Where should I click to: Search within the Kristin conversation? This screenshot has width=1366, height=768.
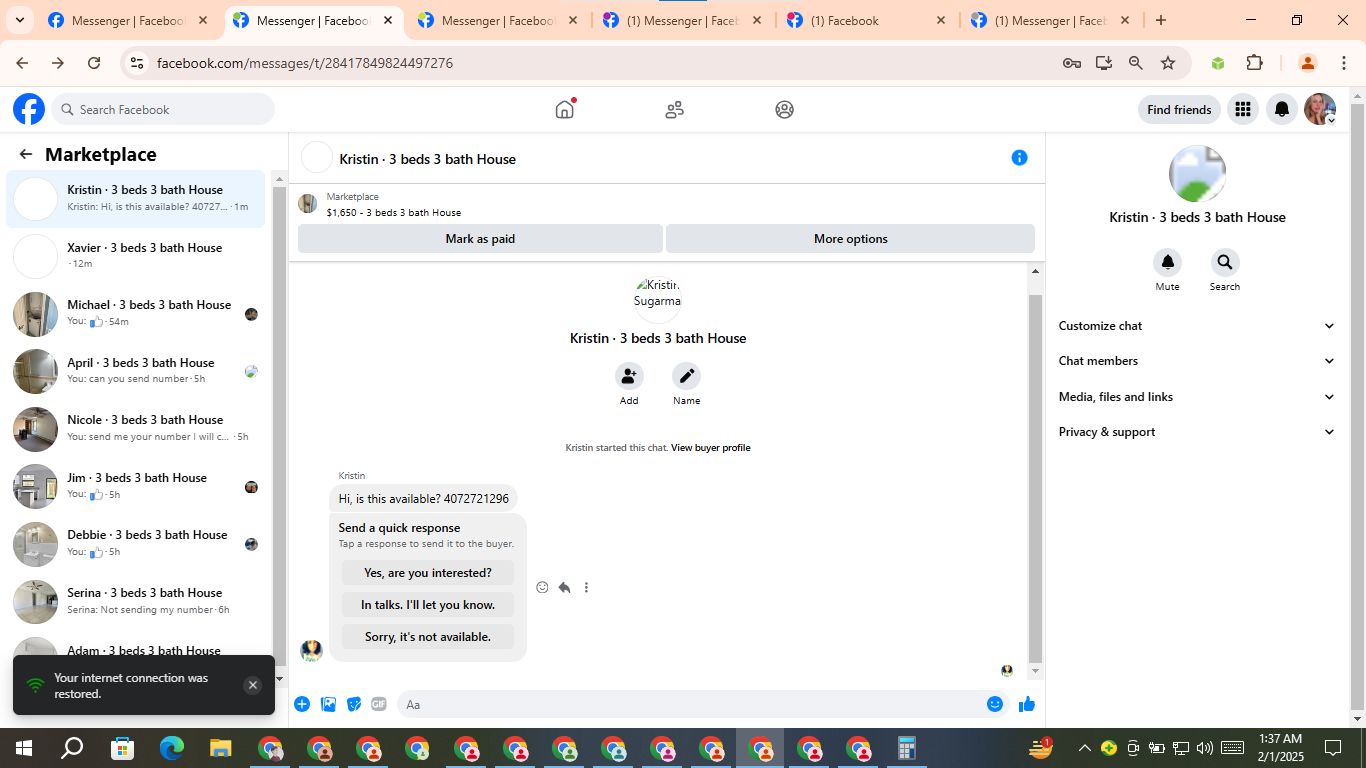[1225, 263]
